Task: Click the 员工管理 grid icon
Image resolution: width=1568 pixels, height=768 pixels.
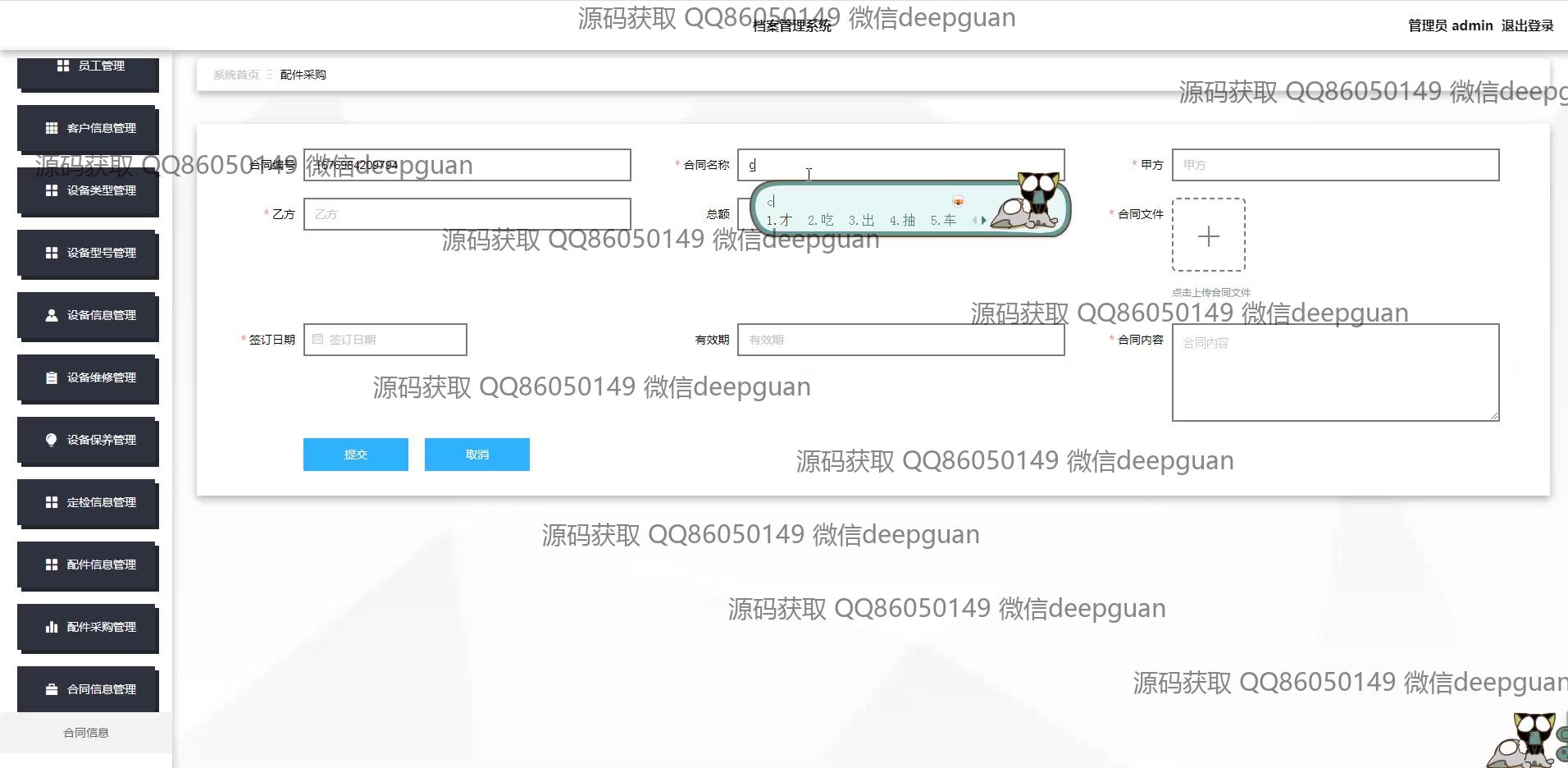Action: tap(63, 66)
